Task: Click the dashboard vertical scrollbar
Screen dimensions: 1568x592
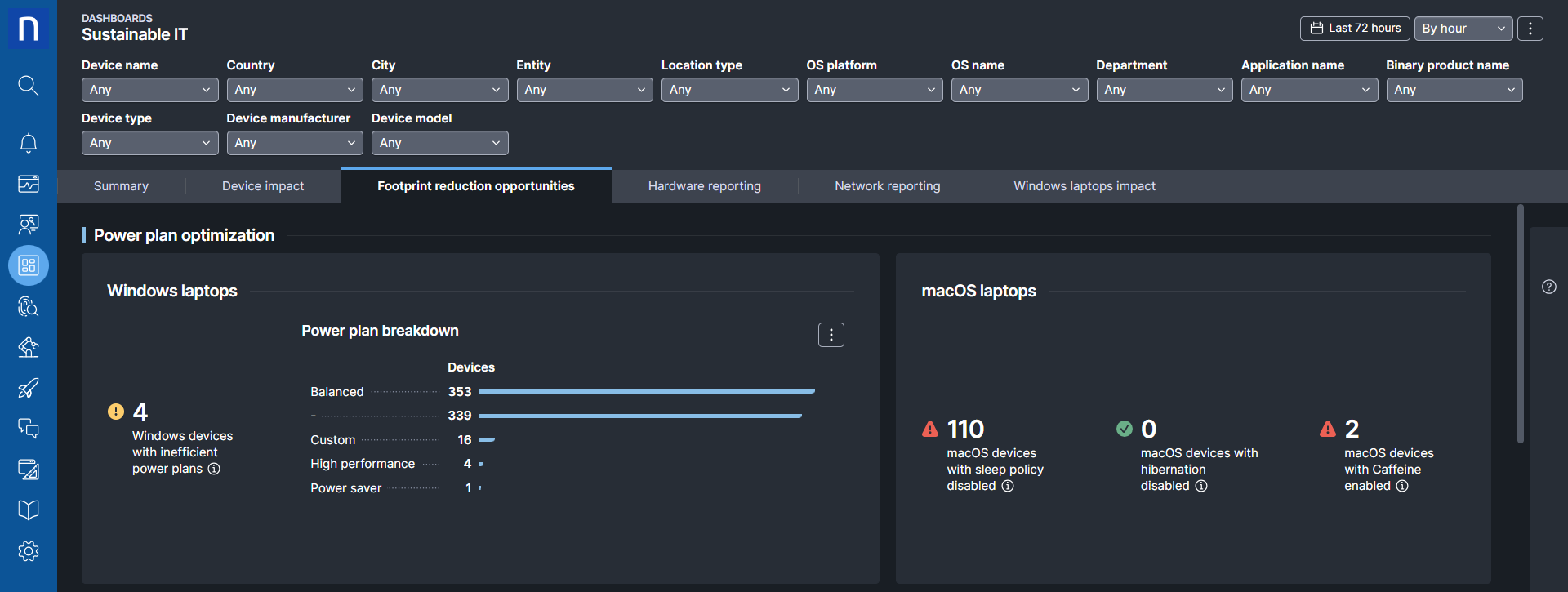Action: pos(1520,327)
